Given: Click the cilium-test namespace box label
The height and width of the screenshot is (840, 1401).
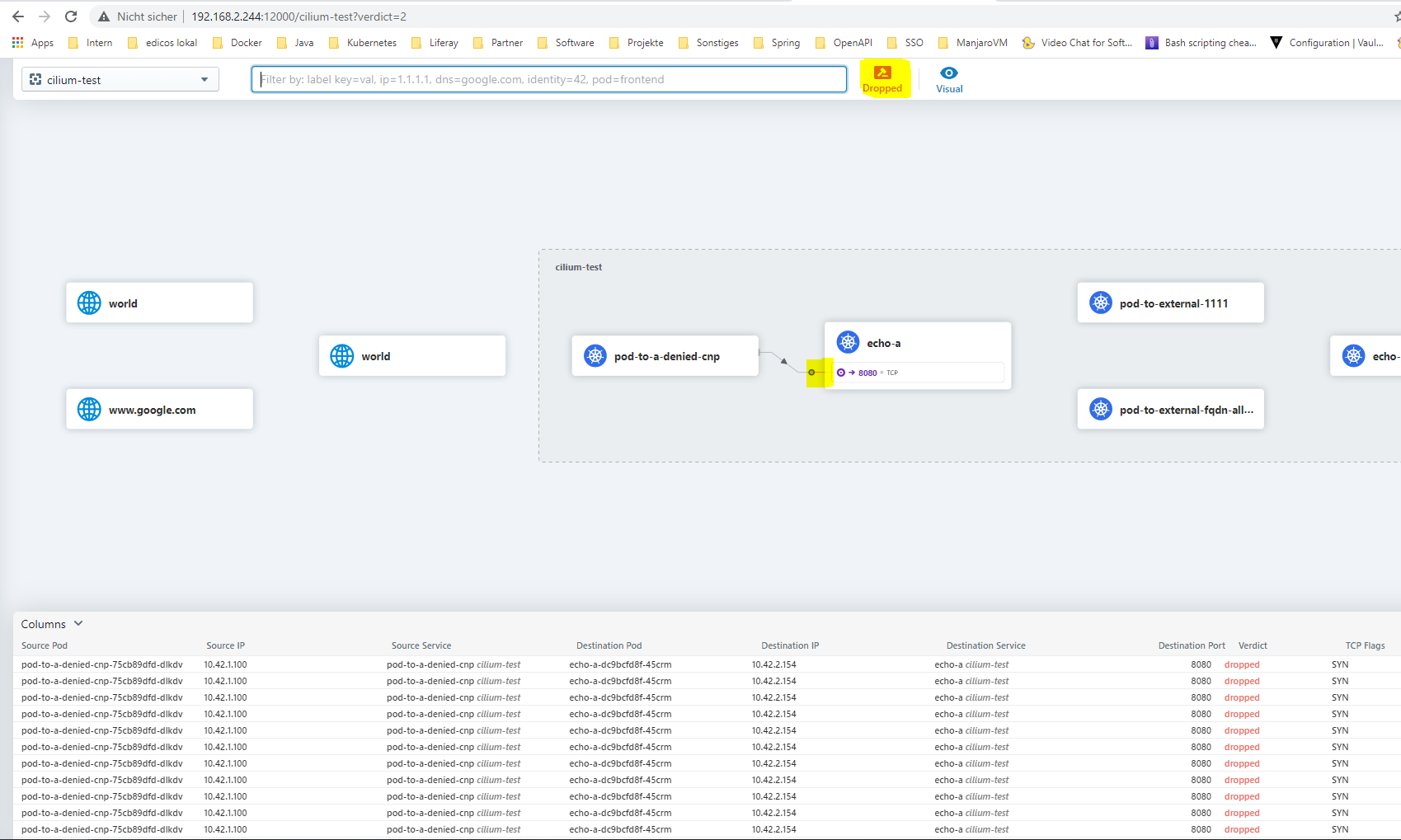Looking at the screenshot, I should [578, 267].
